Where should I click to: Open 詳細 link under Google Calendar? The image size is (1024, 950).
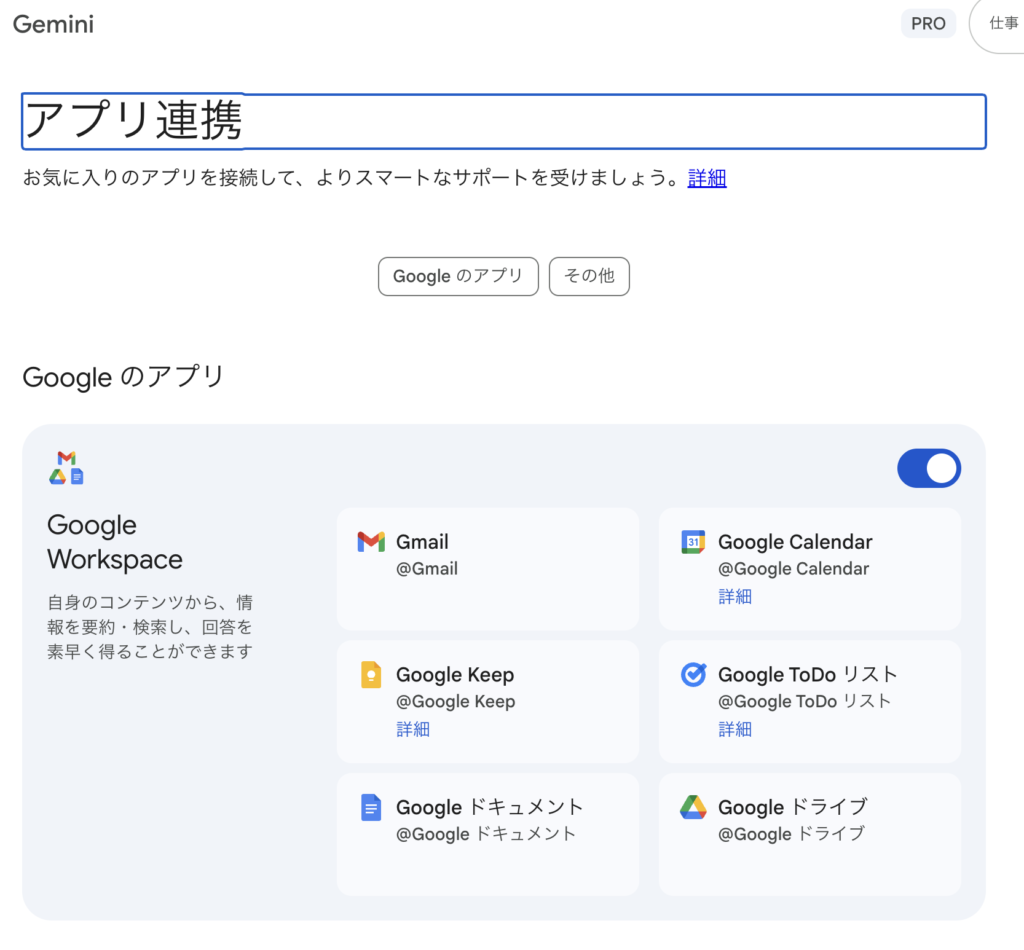point(735,597)
